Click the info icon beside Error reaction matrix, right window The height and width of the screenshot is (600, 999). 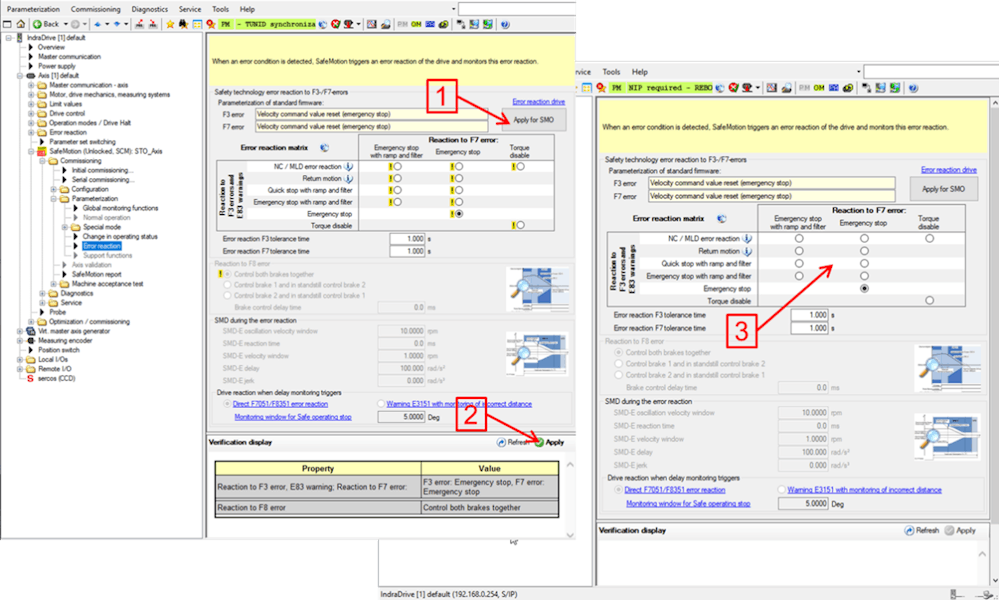coord(721,218)
